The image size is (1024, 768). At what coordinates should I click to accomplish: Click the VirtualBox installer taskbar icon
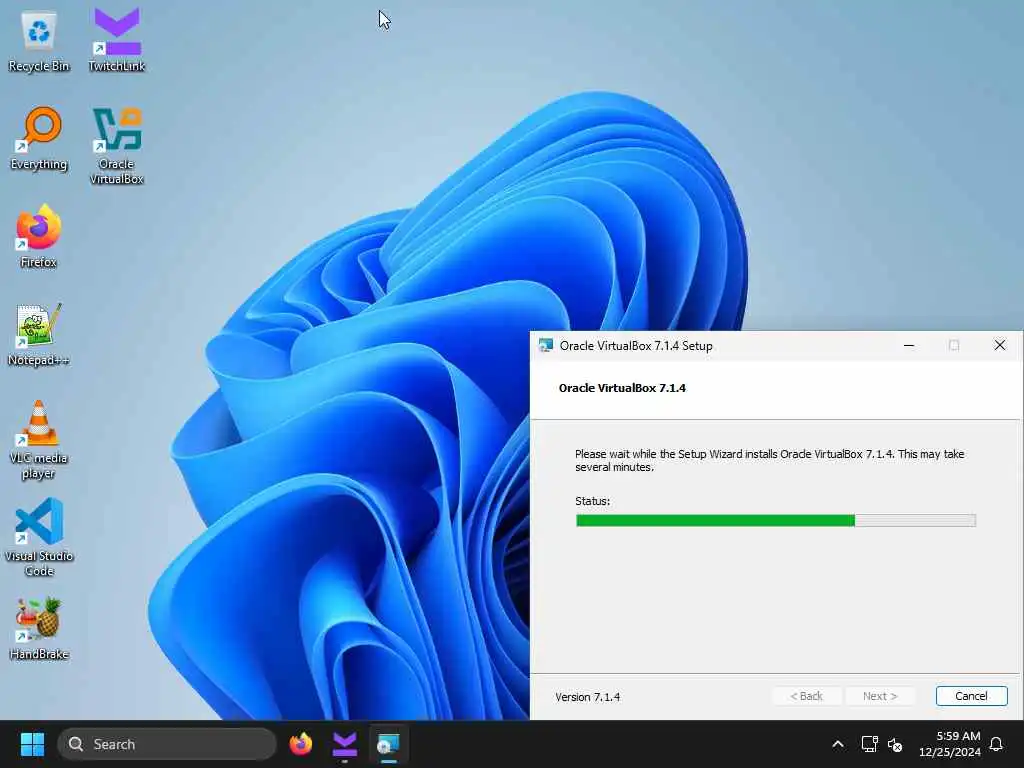tap(389, 744)
